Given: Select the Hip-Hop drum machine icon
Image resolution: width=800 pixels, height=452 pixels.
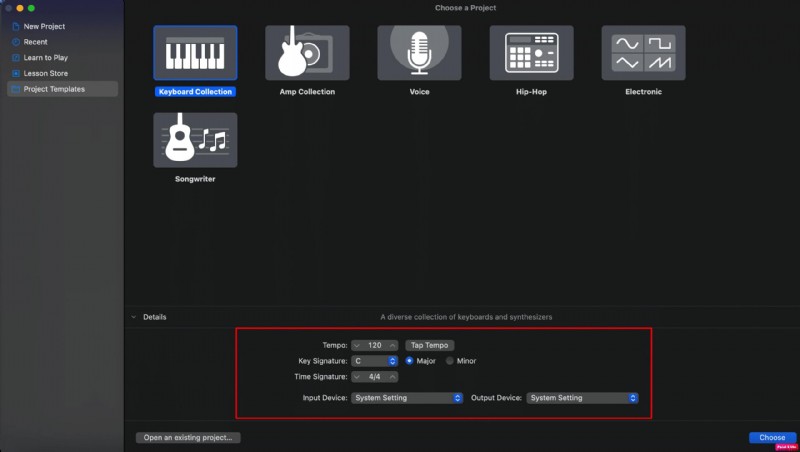Looking at the screenshot, I should point(531,53).
